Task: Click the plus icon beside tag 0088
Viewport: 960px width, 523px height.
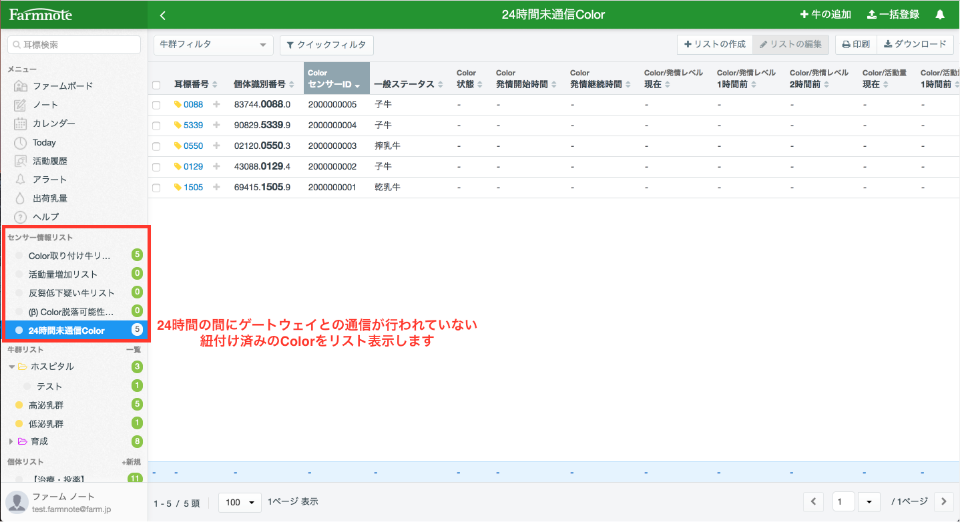Action: (216, 105)
